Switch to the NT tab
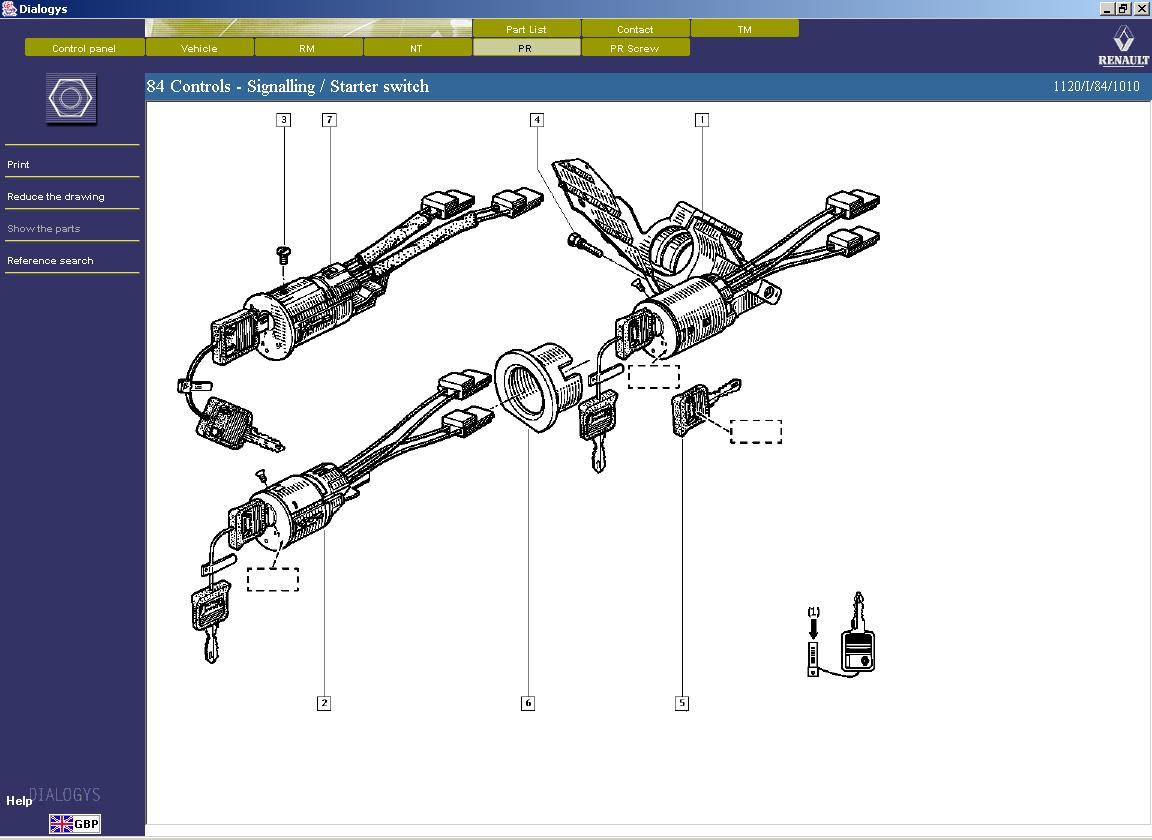The height and width of the screenshot is (840, 1152). 417,48
